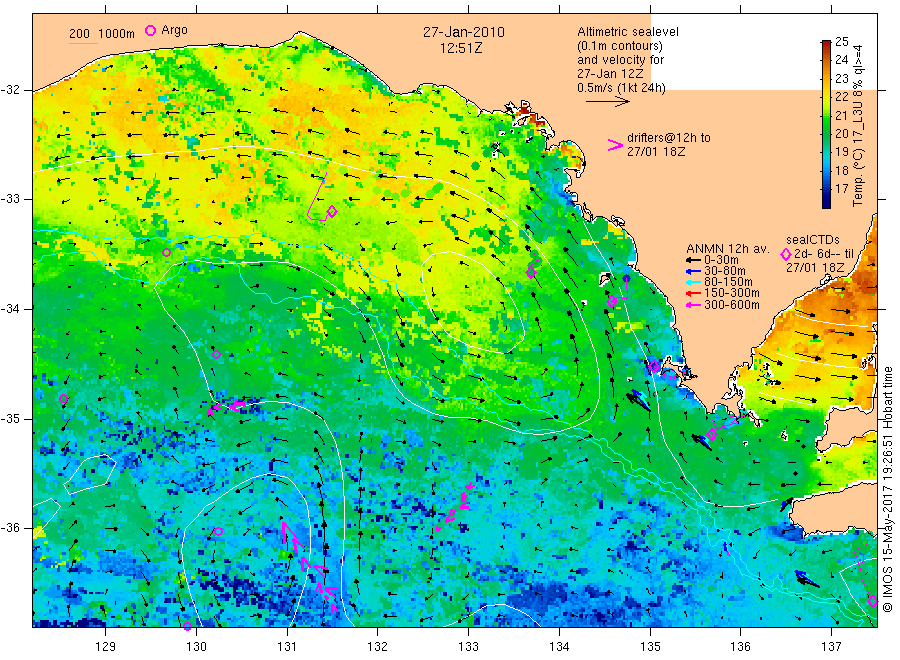Select seal CTD diamond near 33.1S 131.5E

[332, 212]
